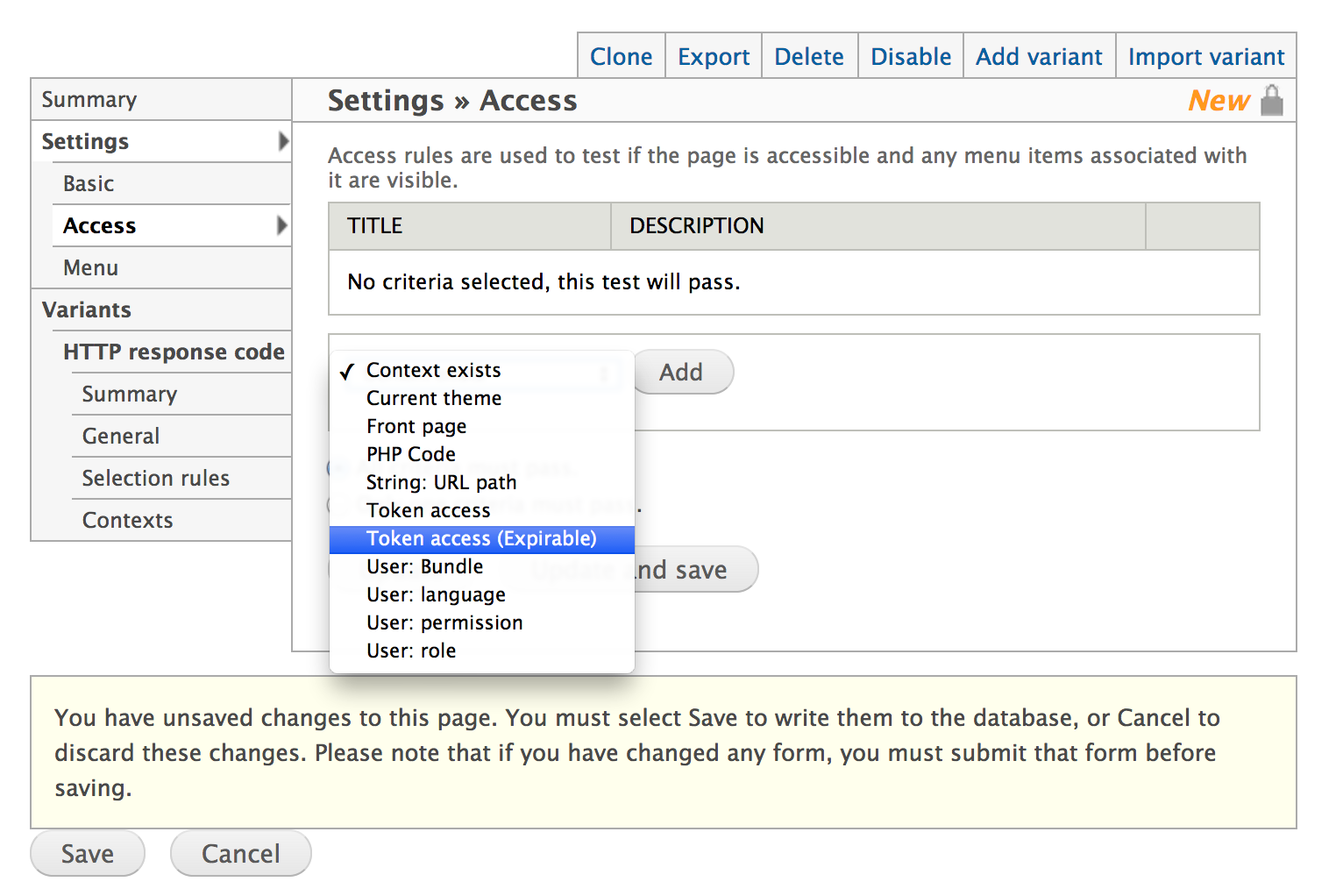This screenshot has width=1343, height=896.
Task: Save the unsaved page changes
Action: pos(87,853)
